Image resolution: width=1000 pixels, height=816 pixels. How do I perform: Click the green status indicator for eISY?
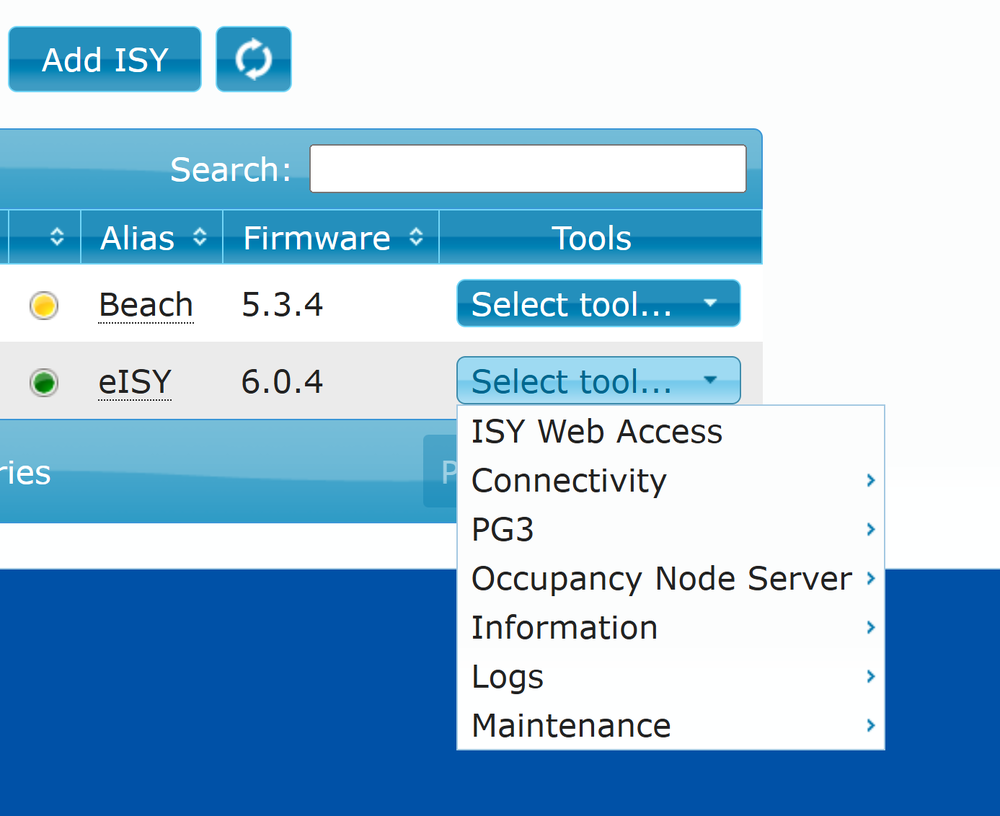(x=44, y=383)
